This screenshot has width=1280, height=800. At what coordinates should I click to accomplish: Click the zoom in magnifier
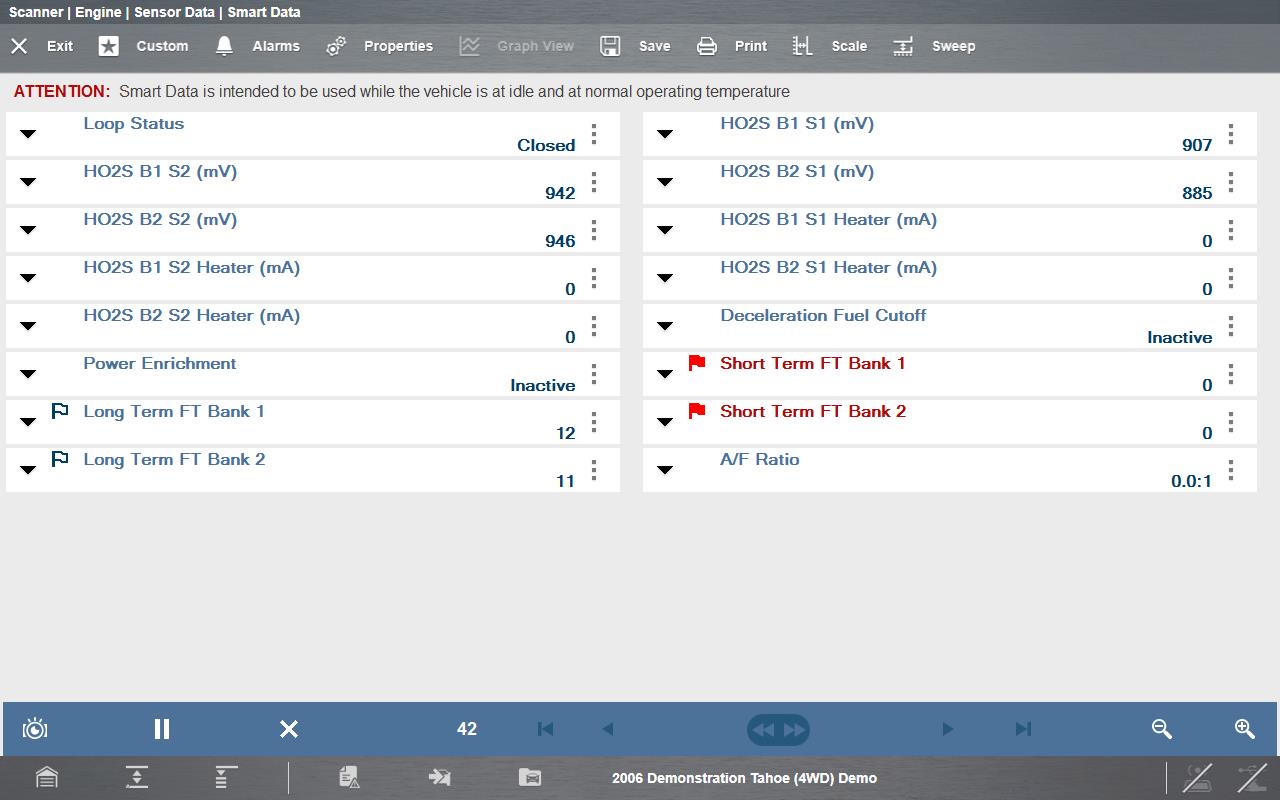pyautogui.click(x=1244, y=729)
